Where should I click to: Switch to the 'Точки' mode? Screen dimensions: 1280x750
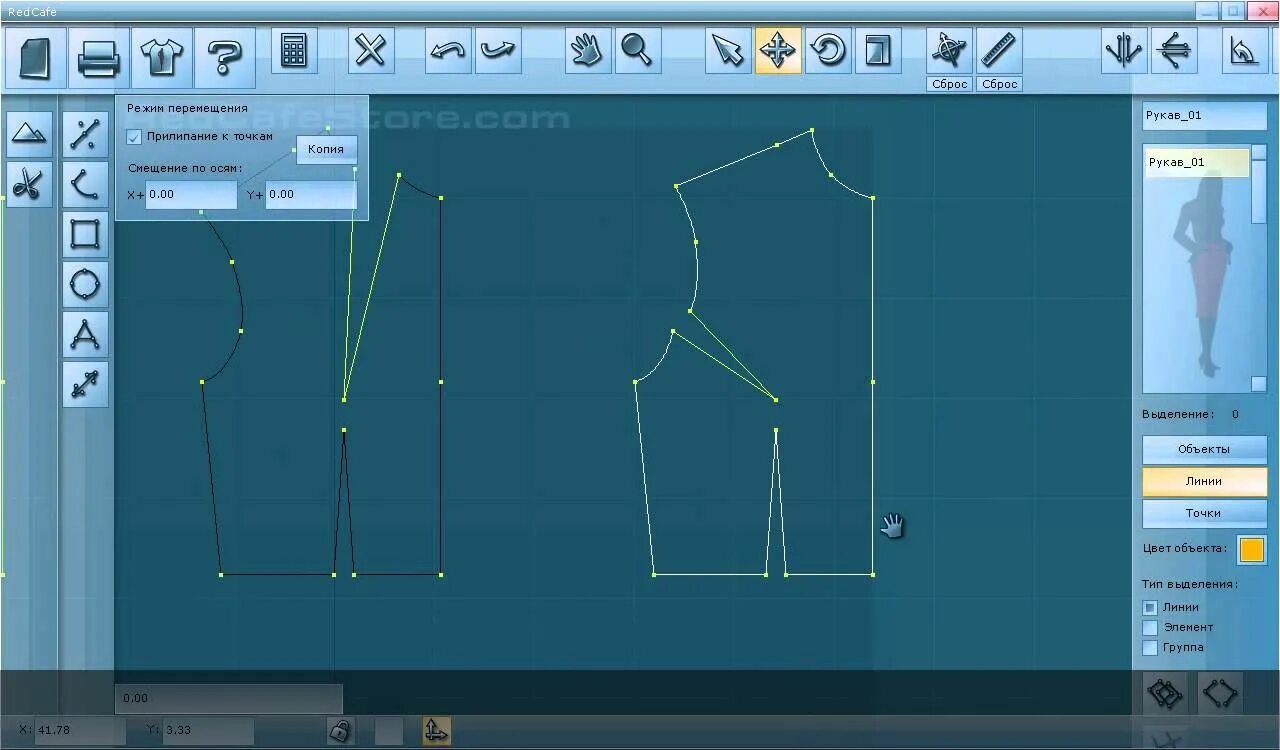pyautogui.click(x=1204, y=513)
